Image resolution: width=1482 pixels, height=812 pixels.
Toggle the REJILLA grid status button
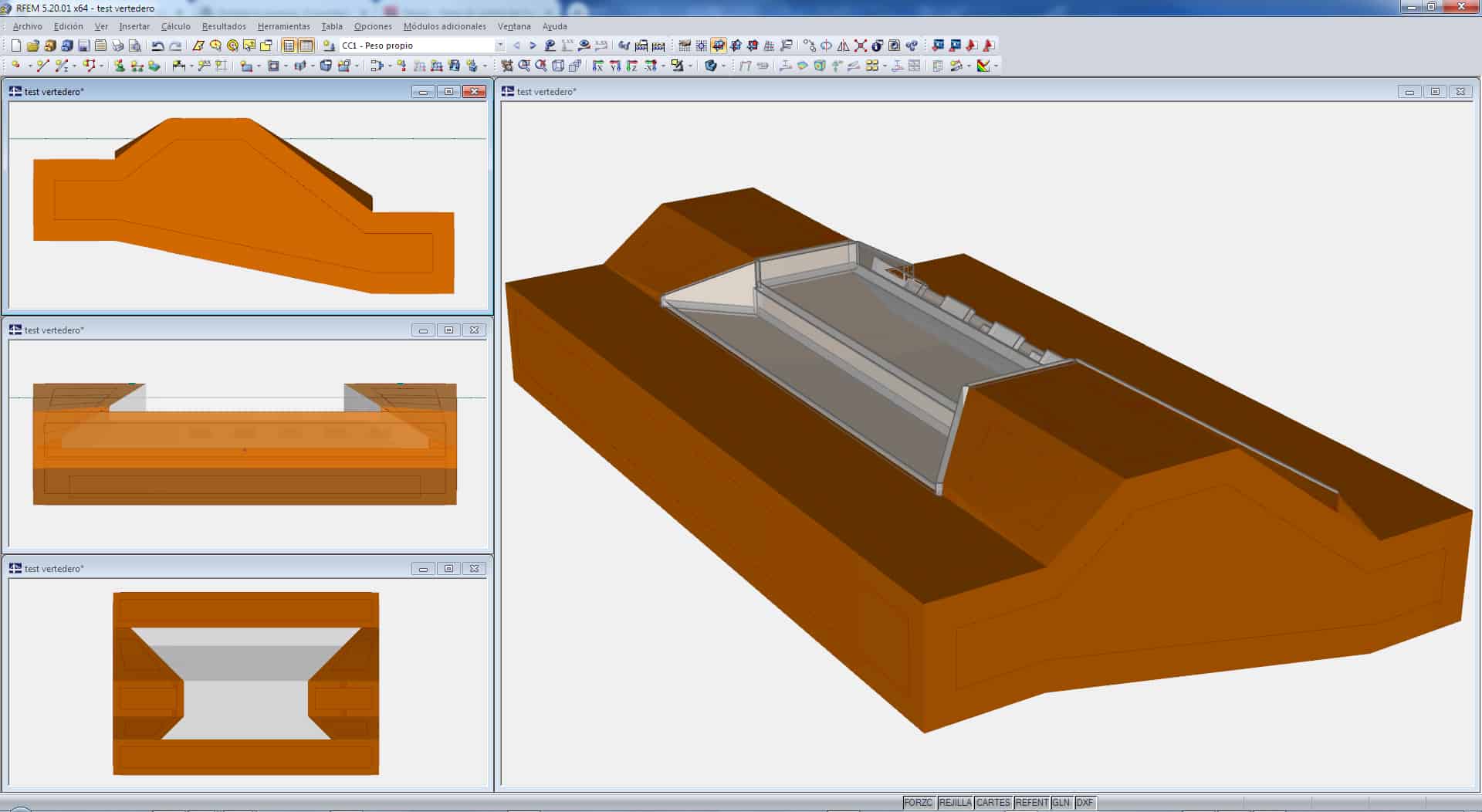click(x=955, y=803)
